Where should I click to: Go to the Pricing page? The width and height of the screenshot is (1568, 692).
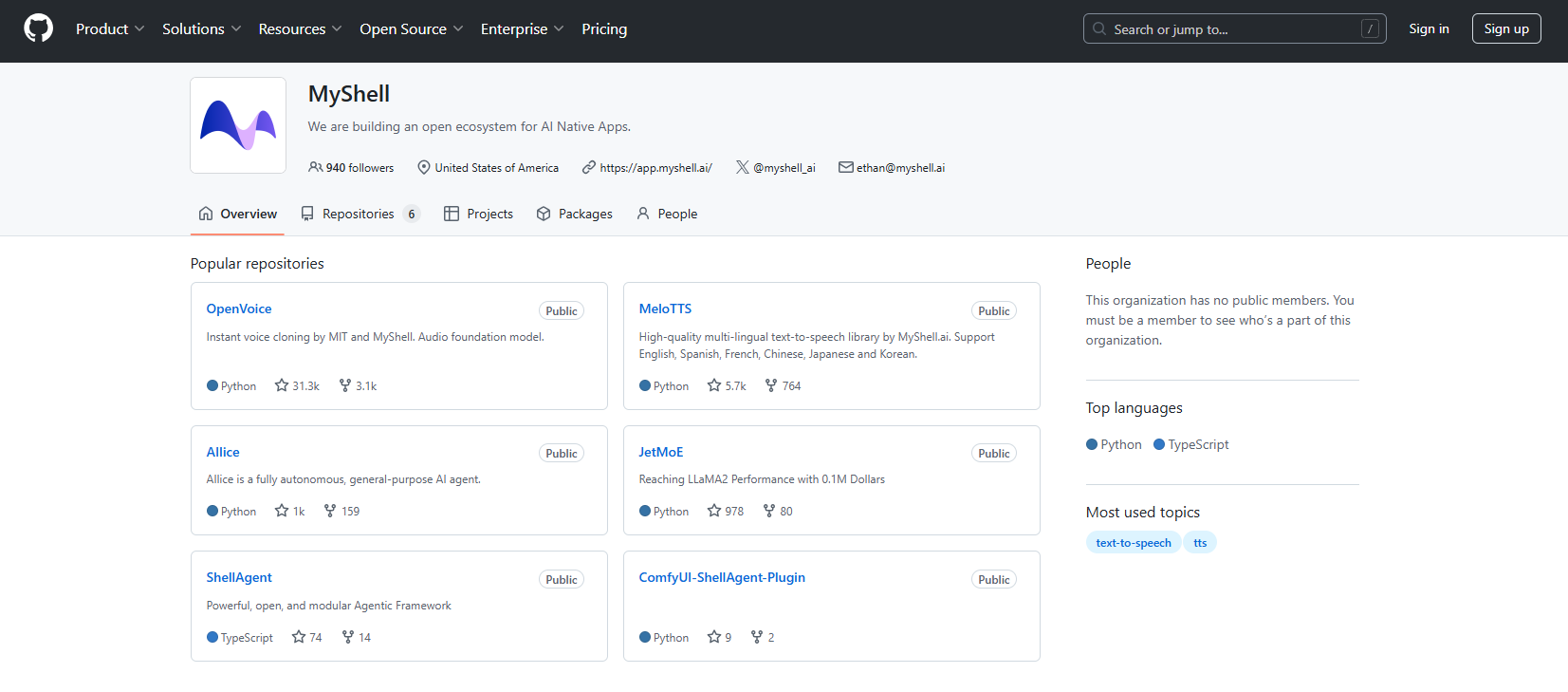tap(604, 28)
